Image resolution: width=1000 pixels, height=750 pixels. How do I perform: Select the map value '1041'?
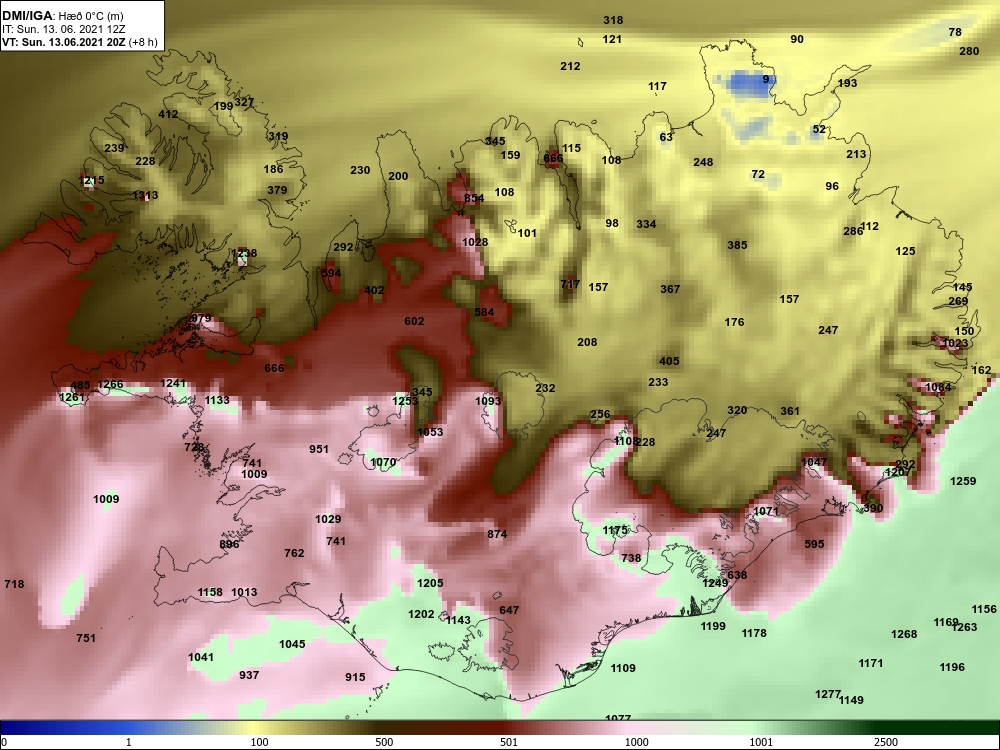(x=201, y=658)
